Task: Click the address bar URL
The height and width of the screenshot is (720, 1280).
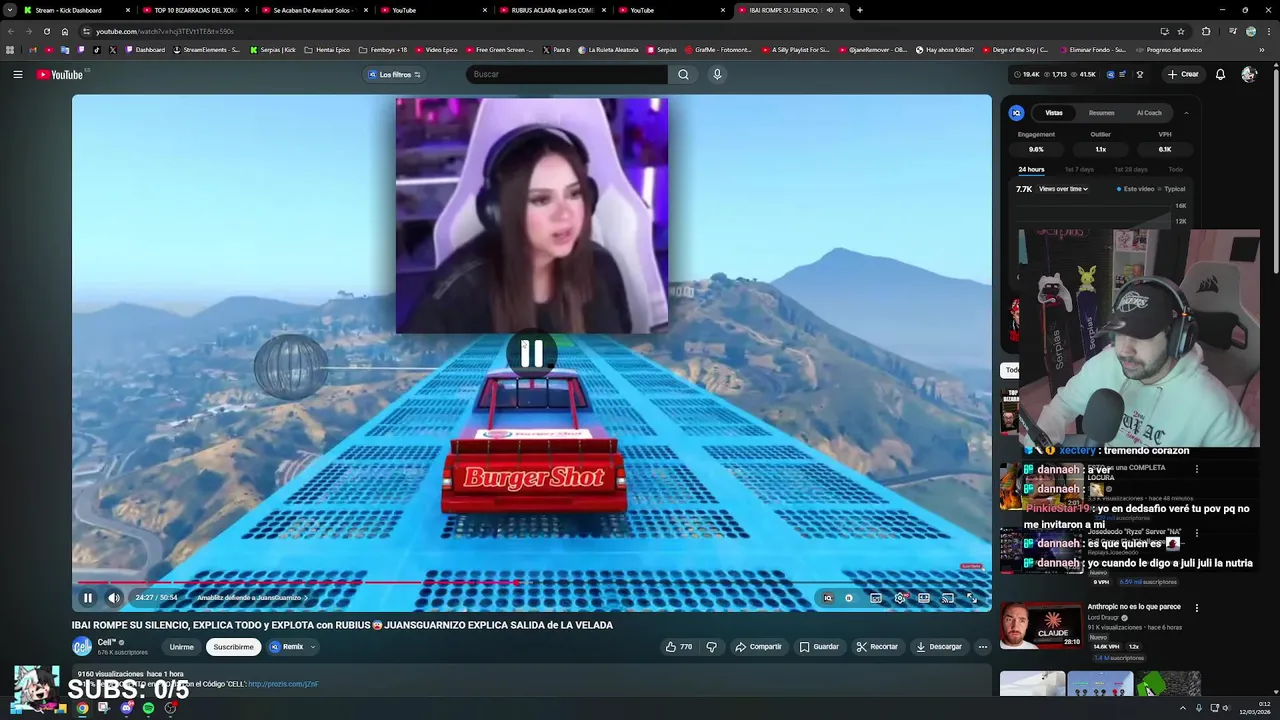Action: tap(165, 31)
